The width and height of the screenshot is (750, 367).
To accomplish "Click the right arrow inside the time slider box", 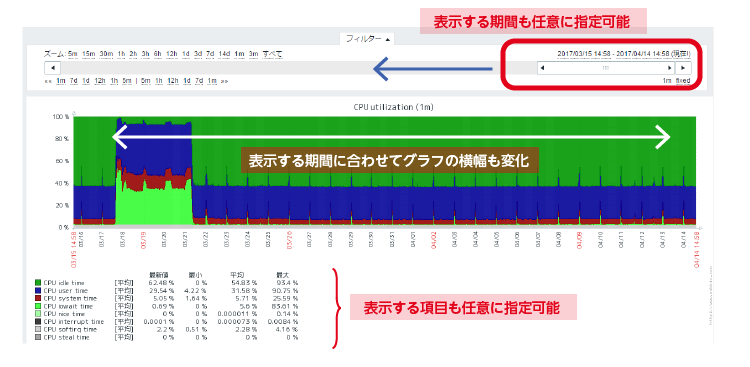I will pyautogui.click(x=669, y=68).
